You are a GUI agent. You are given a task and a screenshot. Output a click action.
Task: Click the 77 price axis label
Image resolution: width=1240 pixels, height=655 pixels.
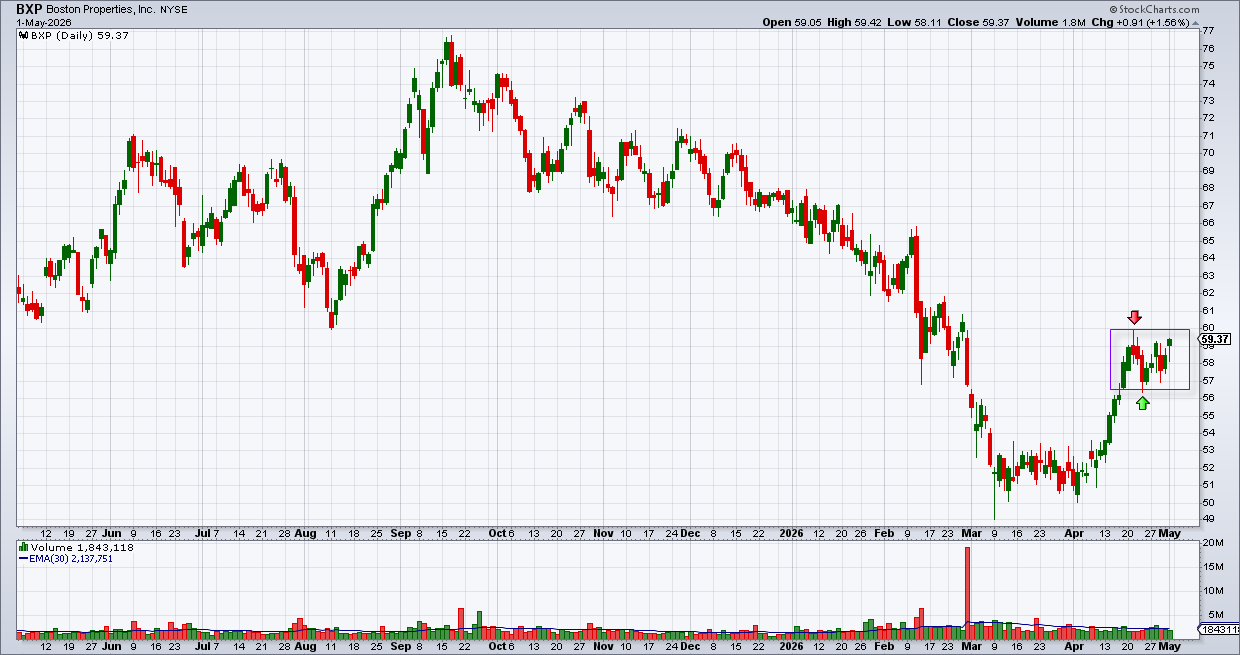click(1208, 31)
